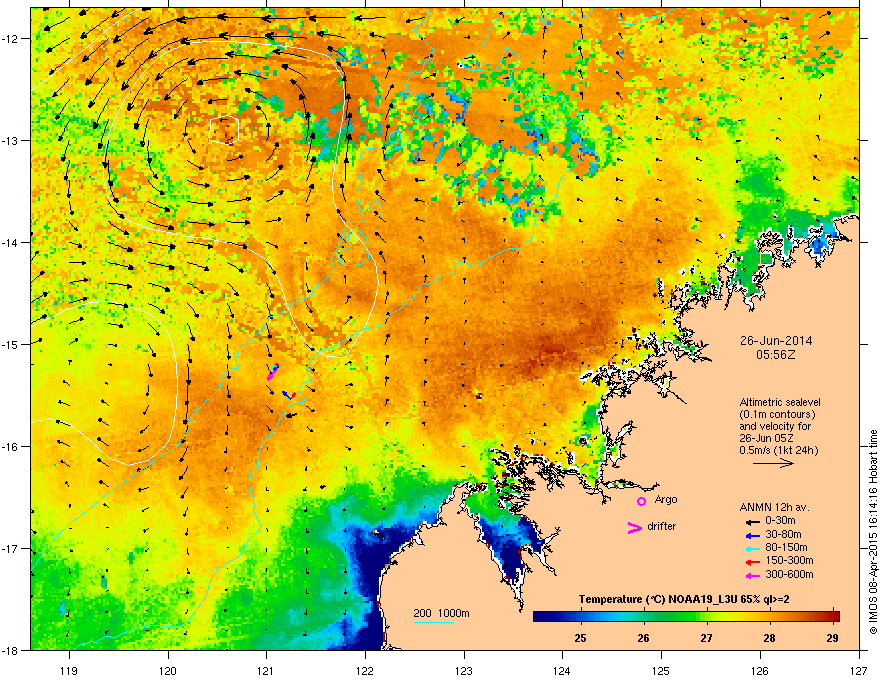Click the longitude axis label '120'
Viewport: 880px width, 680px height.
[x=168, y=670]
